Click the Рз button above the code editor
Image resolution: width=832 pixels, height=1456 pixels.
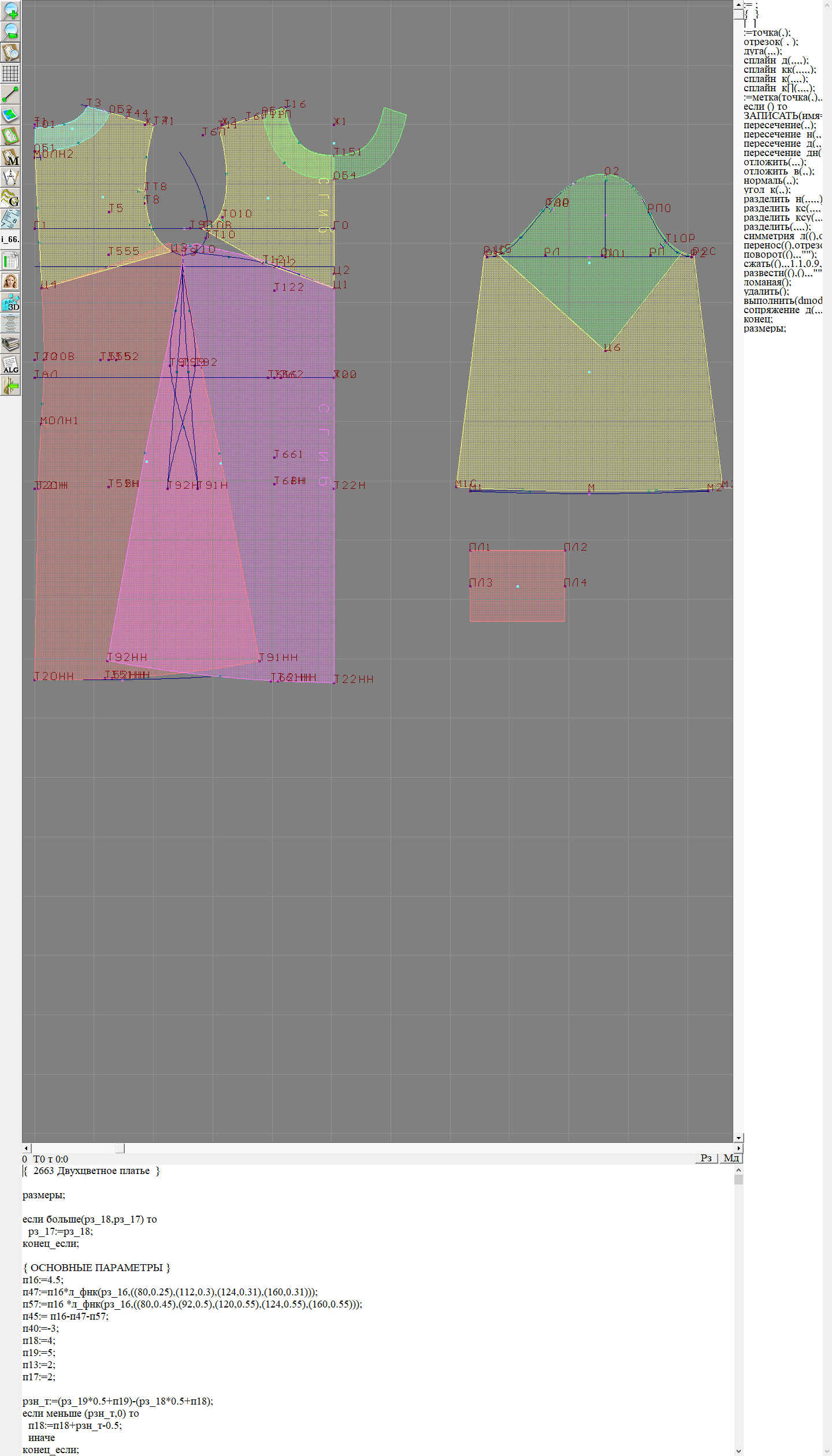click(705, 1158)
